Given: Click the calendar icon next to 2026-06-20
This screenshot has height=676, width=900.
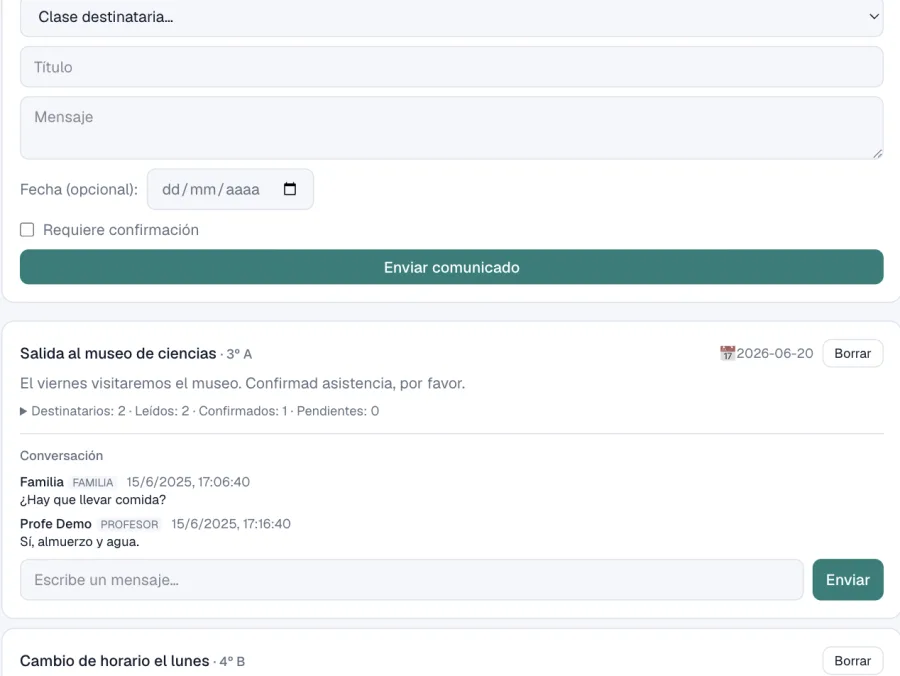Looking at the screenshot, I should click(727, 353).
